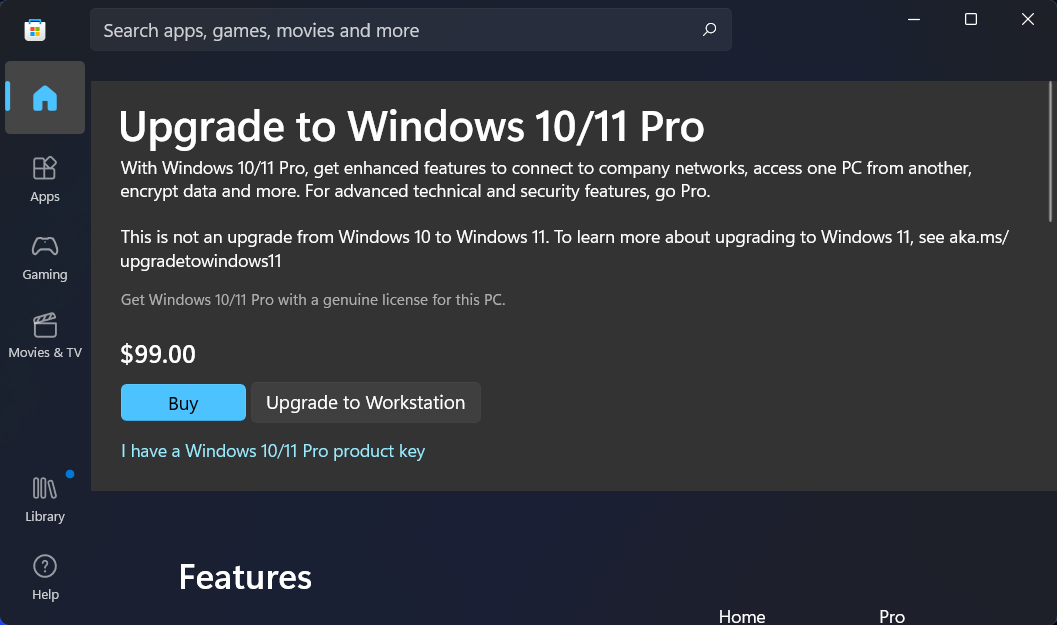Click the Pro column header in Features comparison
The width and height of the screenshot is (1057, 625).
click(891, 616)
